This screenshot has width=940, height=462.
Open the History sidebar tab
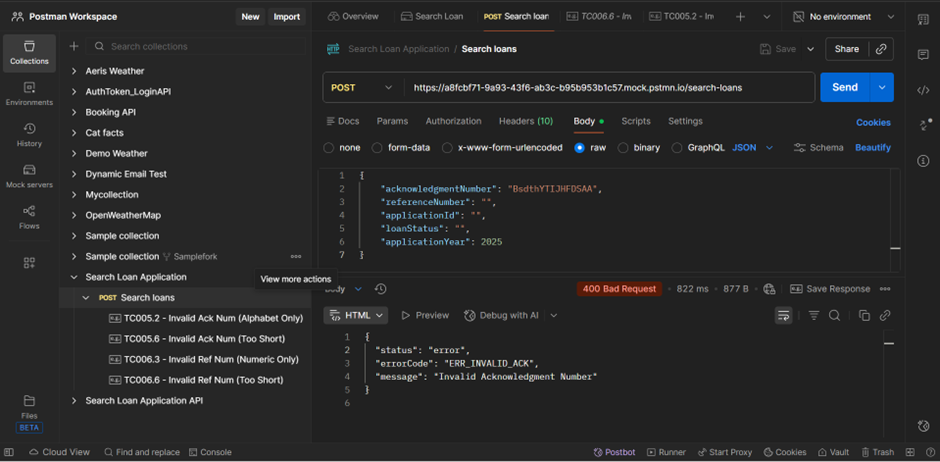(29, 135)
